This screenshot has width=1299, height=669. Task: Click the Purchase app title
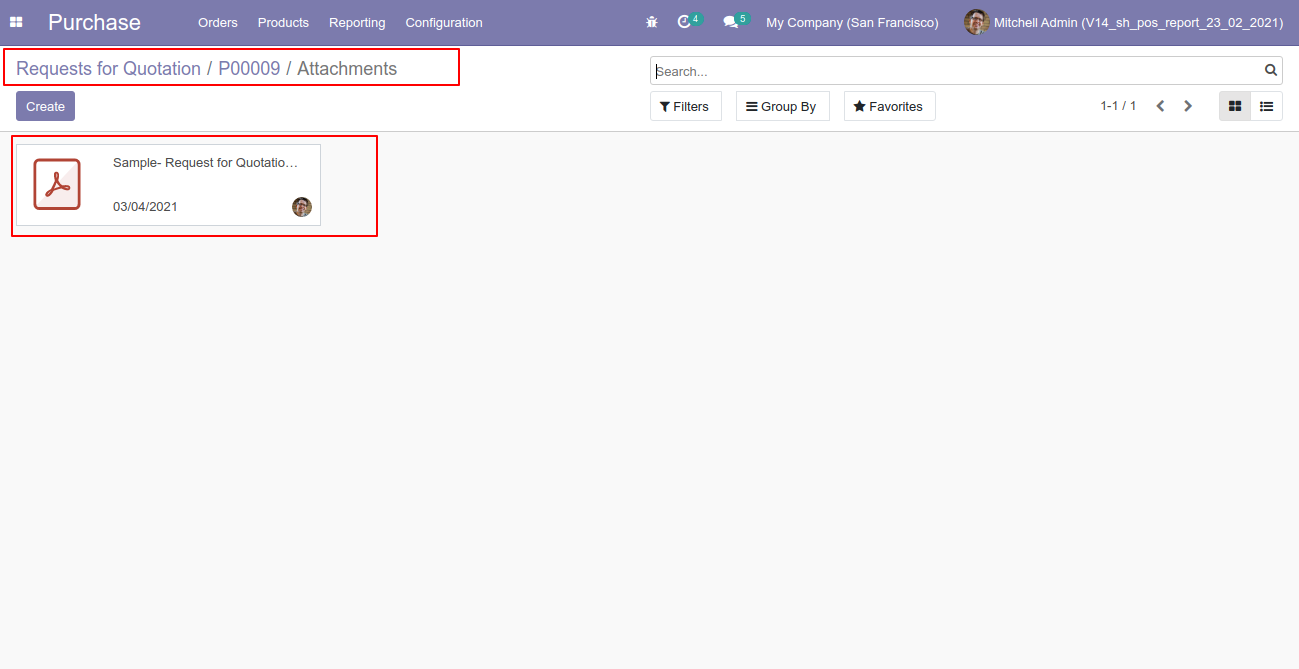(x=94, y=22)
